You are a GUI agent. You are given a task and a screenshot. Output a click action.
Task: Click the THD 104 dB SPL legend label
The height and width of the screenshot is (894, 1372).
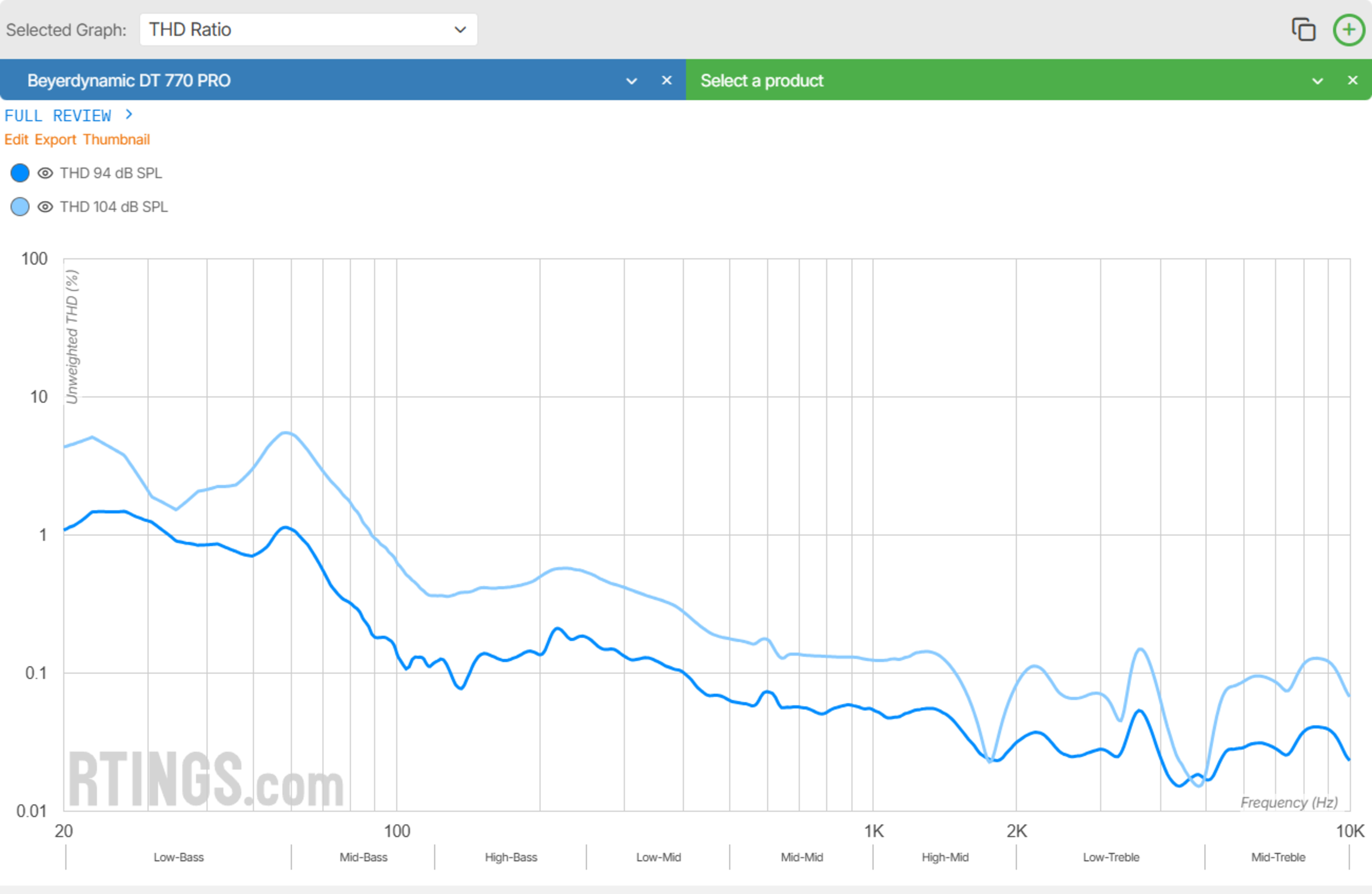click(114, 207)
